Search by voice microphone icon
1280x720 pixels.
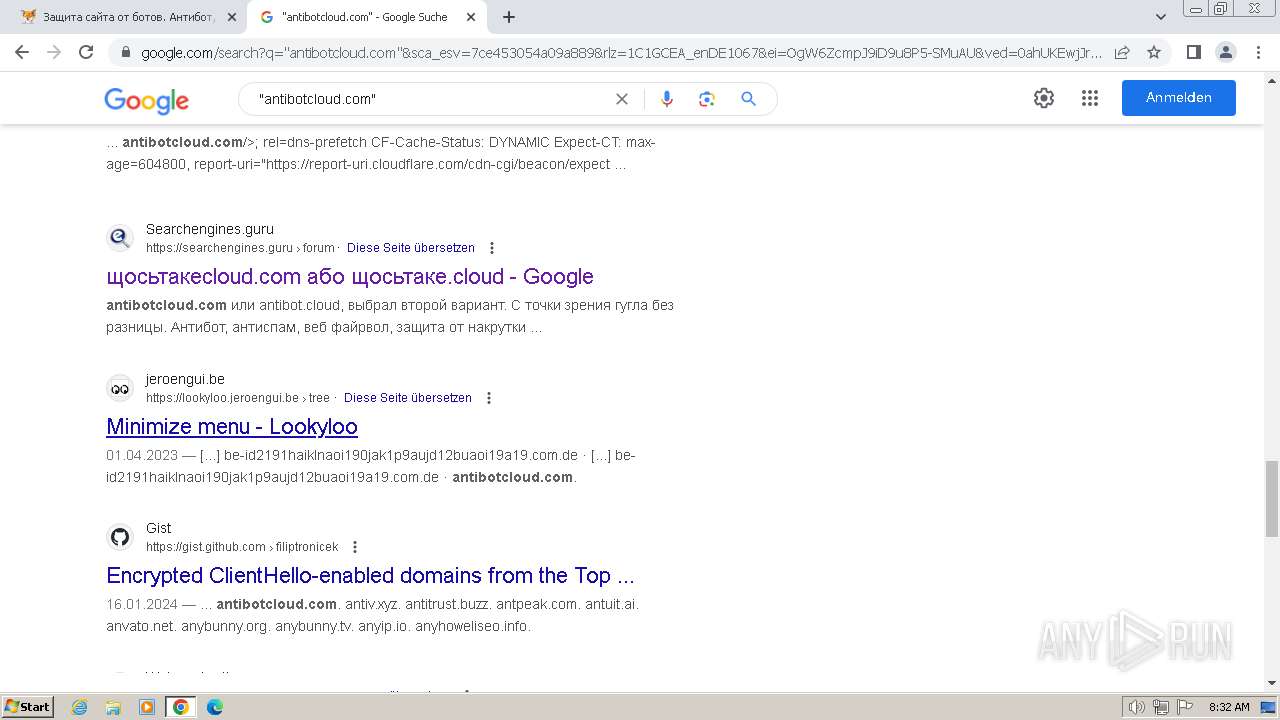[667, 99]
